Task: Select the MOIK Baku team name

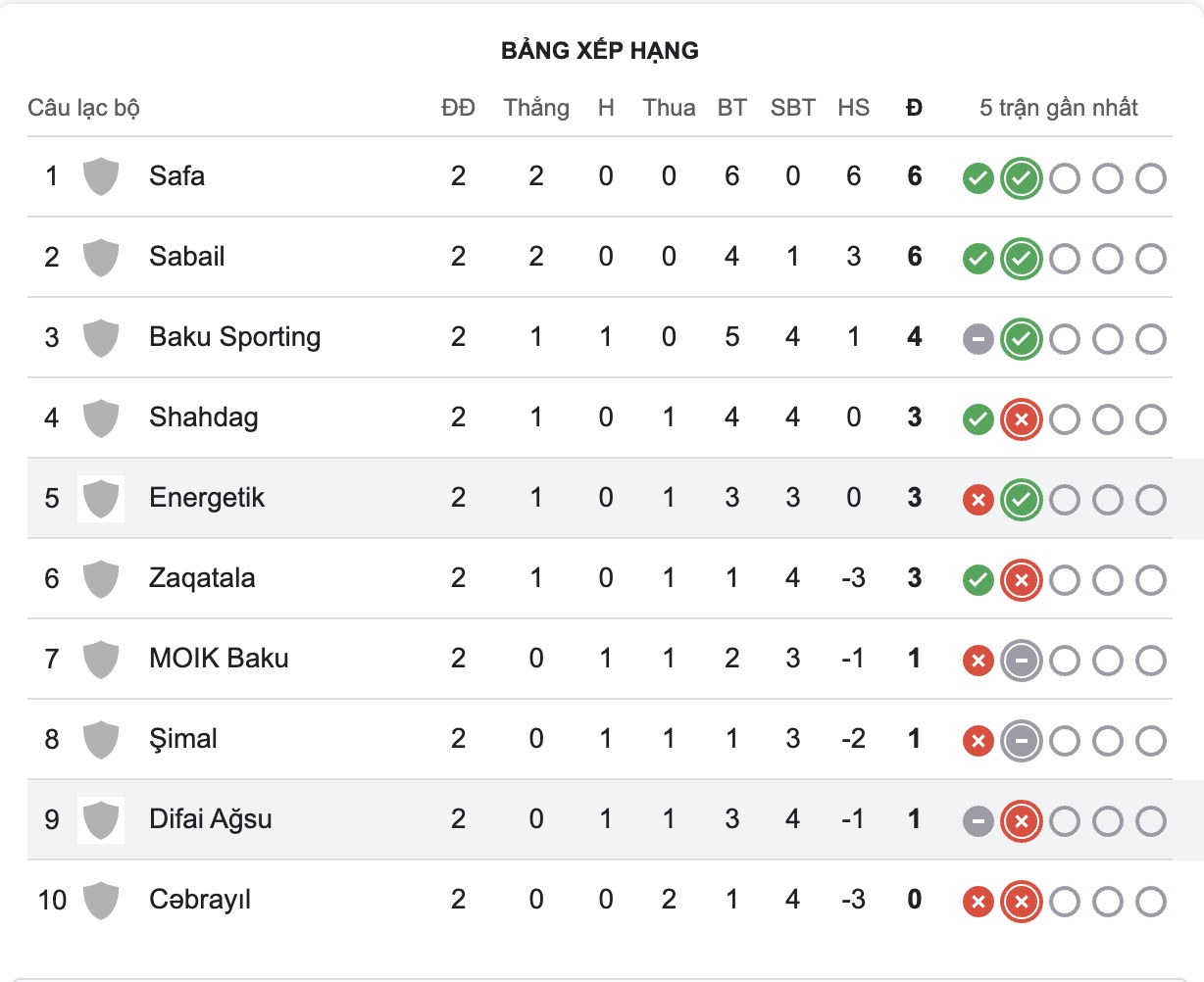Action: 219,659
